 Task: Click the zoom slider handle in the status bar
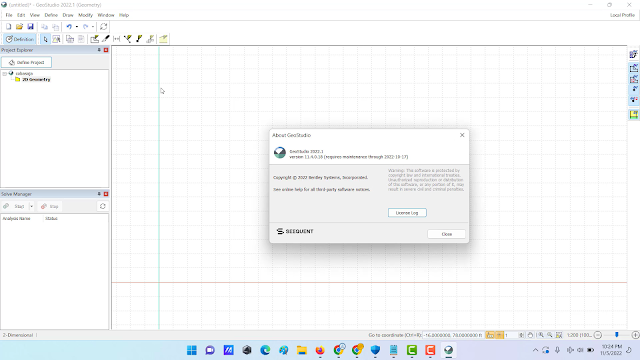[616, 335]
